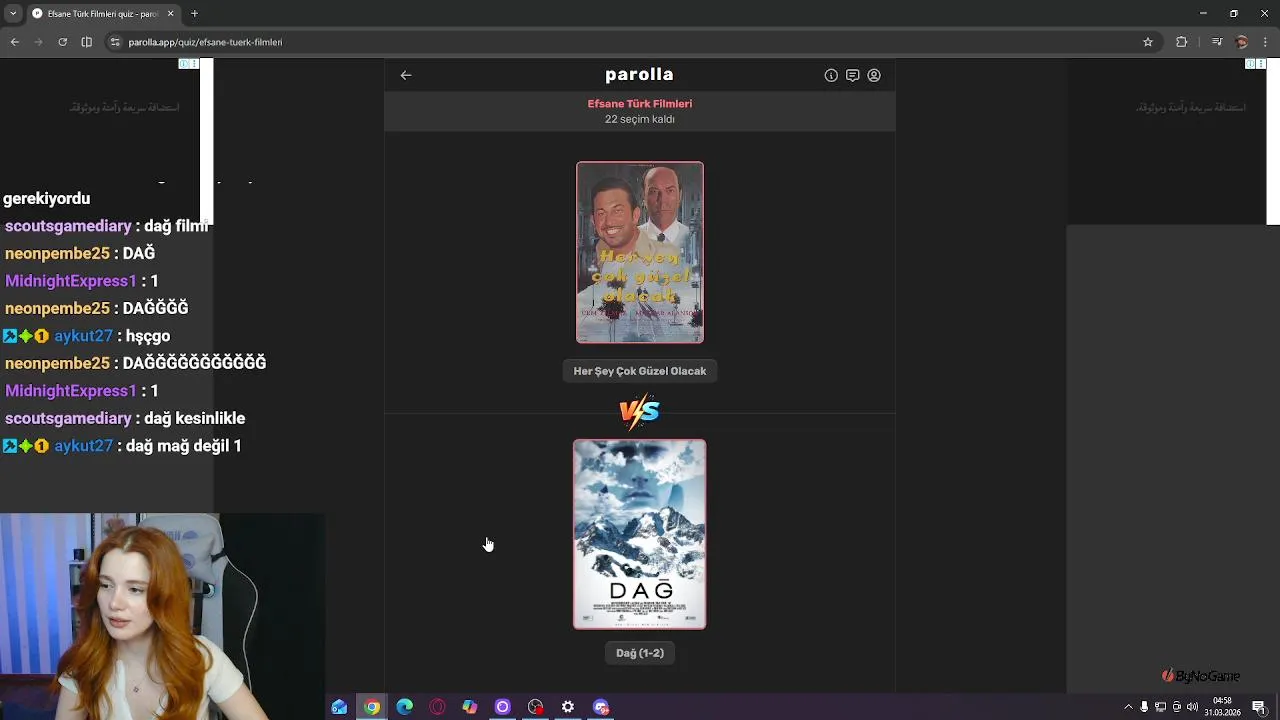1280x720 pixels.
Task: Click the Efsane Türk Filmleri quiz title
Action: pos(640,104)
